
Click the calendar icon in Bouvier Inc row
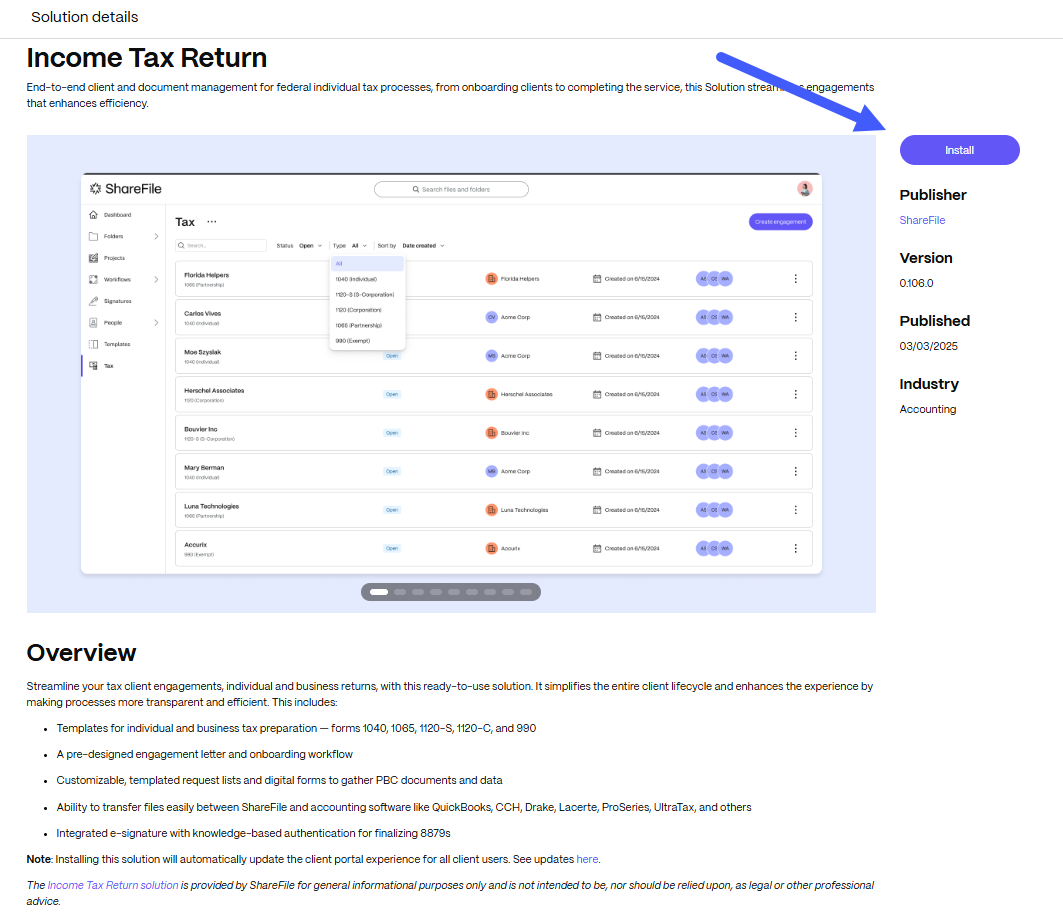[x=597, y=433]
